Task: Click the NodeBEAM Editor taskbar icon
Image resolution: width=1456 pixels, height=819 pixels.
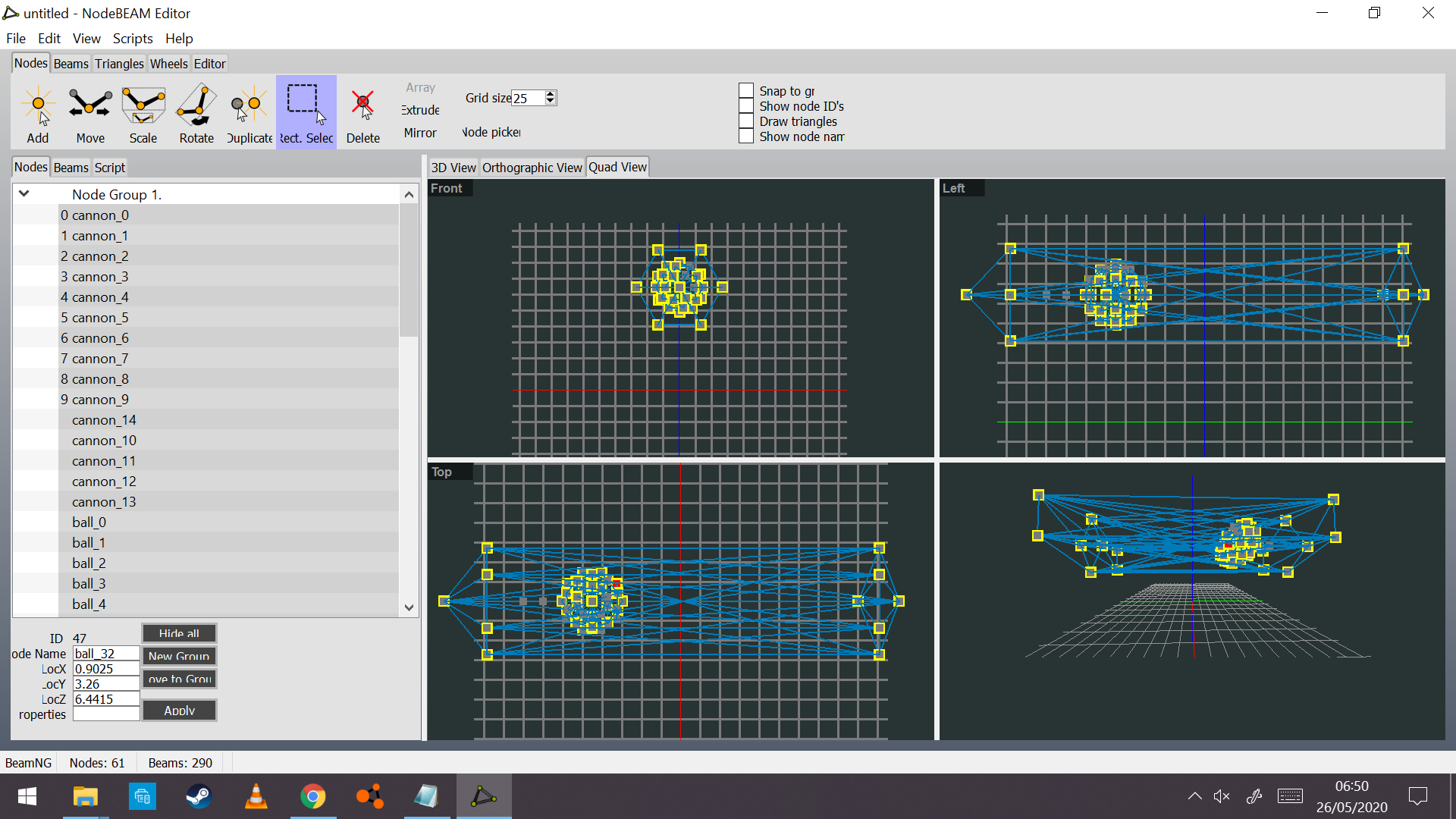Action: [483, 796]
